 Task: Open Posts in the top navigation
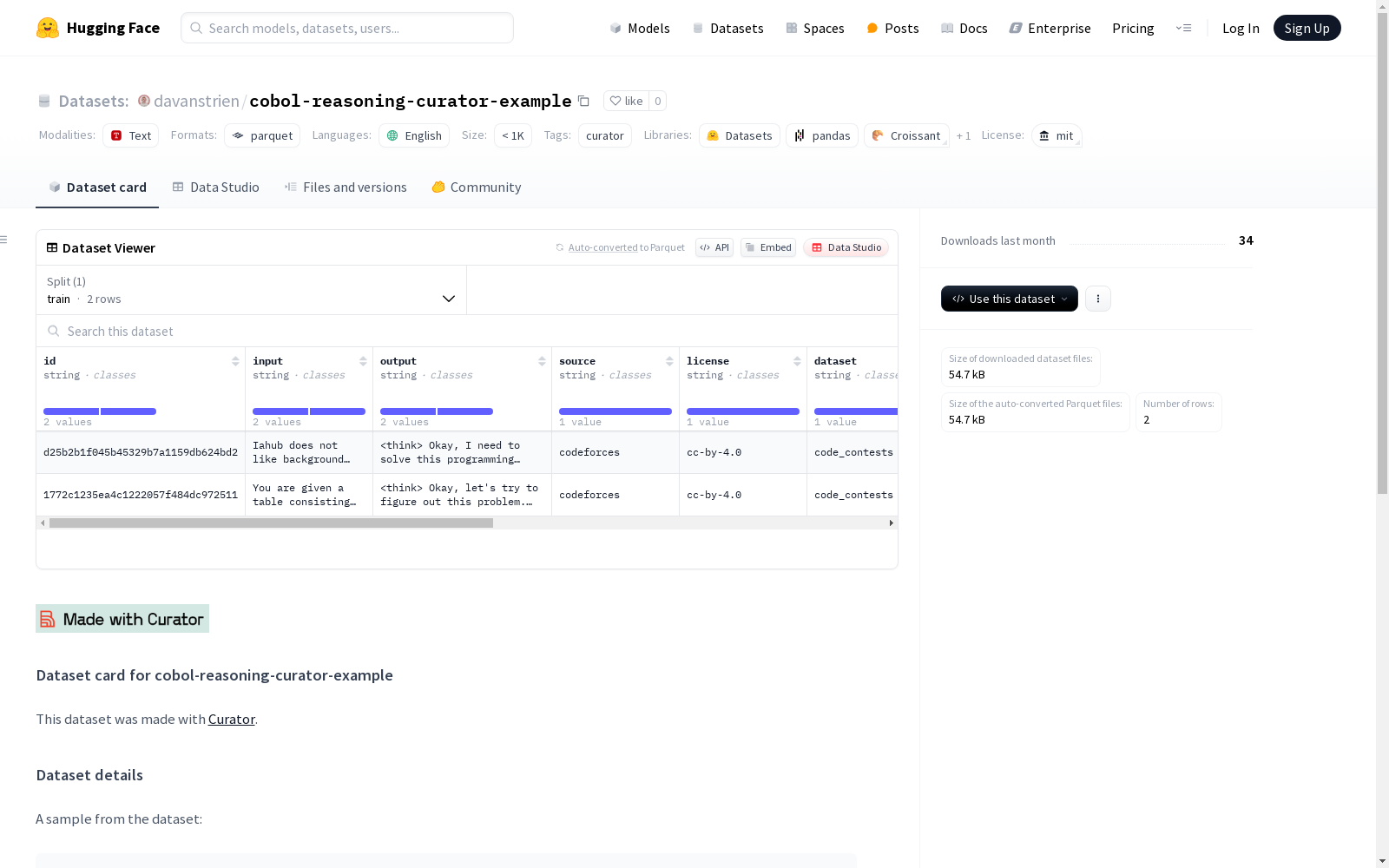pos(893,28)
